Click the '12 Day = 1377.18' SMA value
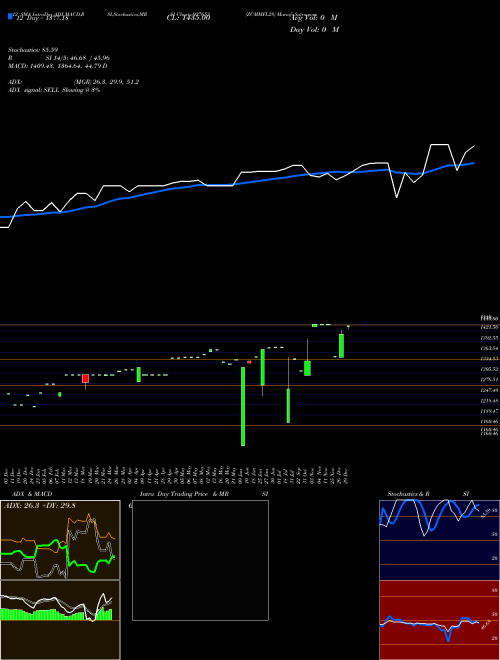 pos(41,18)
